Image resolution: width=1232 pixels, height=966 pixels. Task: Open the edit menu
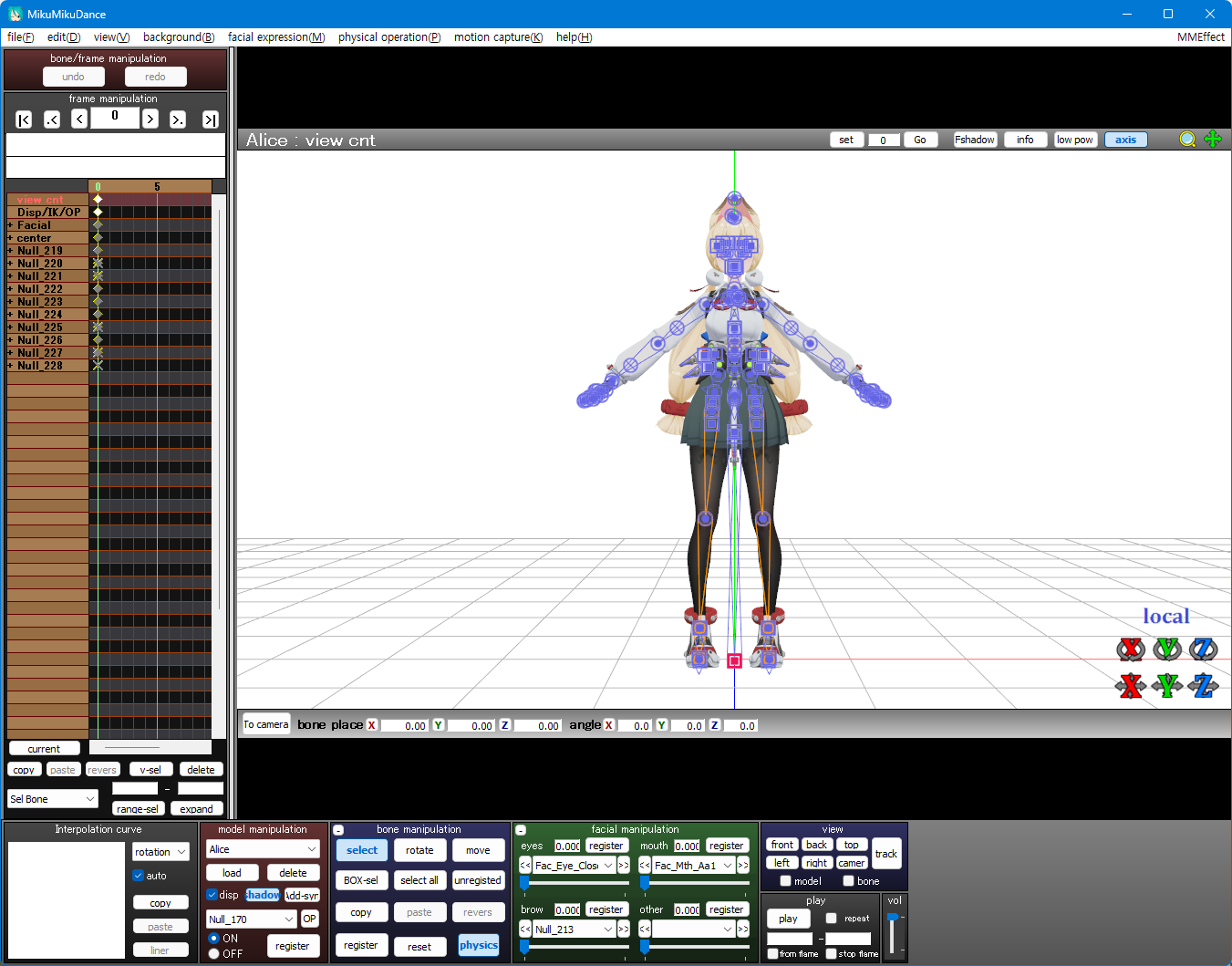coord(64,37)
